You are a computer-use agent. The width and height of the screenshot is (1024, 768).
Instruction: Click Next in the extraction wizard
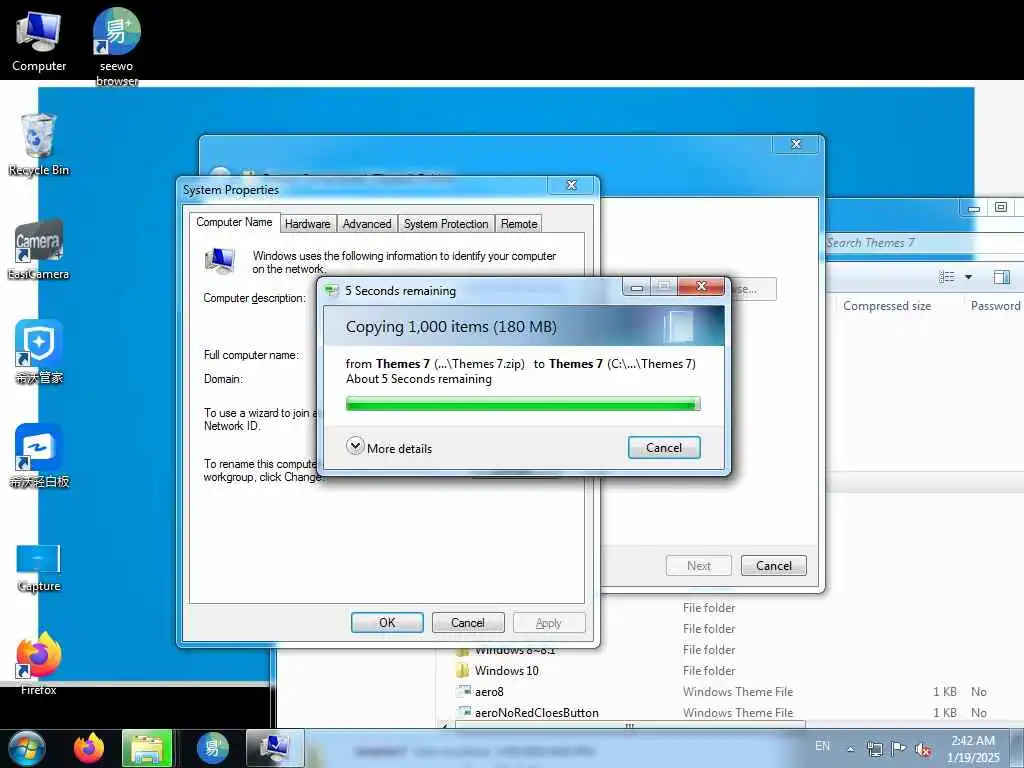[699, 566]
